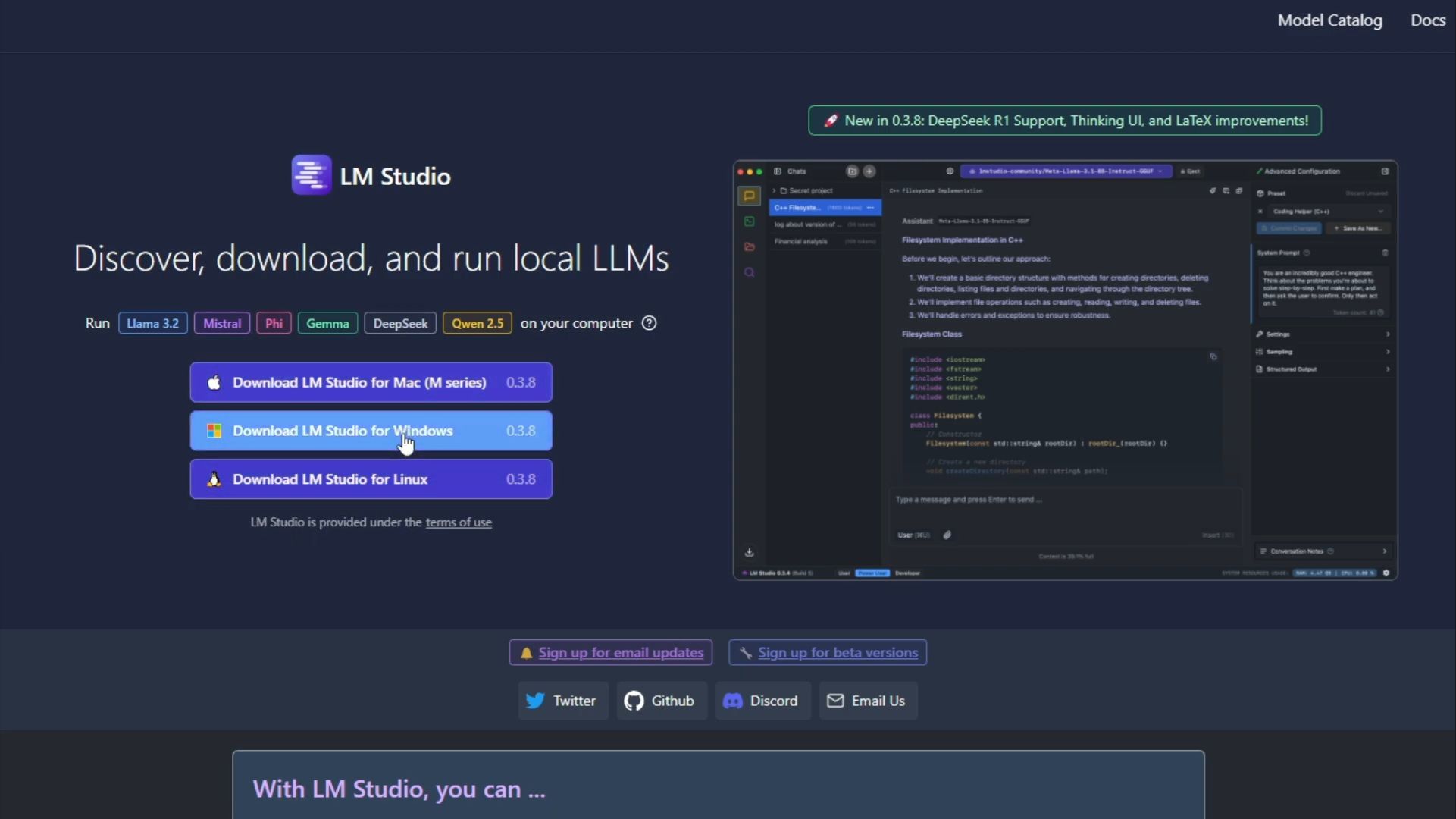Open Model Catalog in top navigation
The width and height of the screenshot is (1456, 819).
pyautogui.click(x=1329, y=20)
